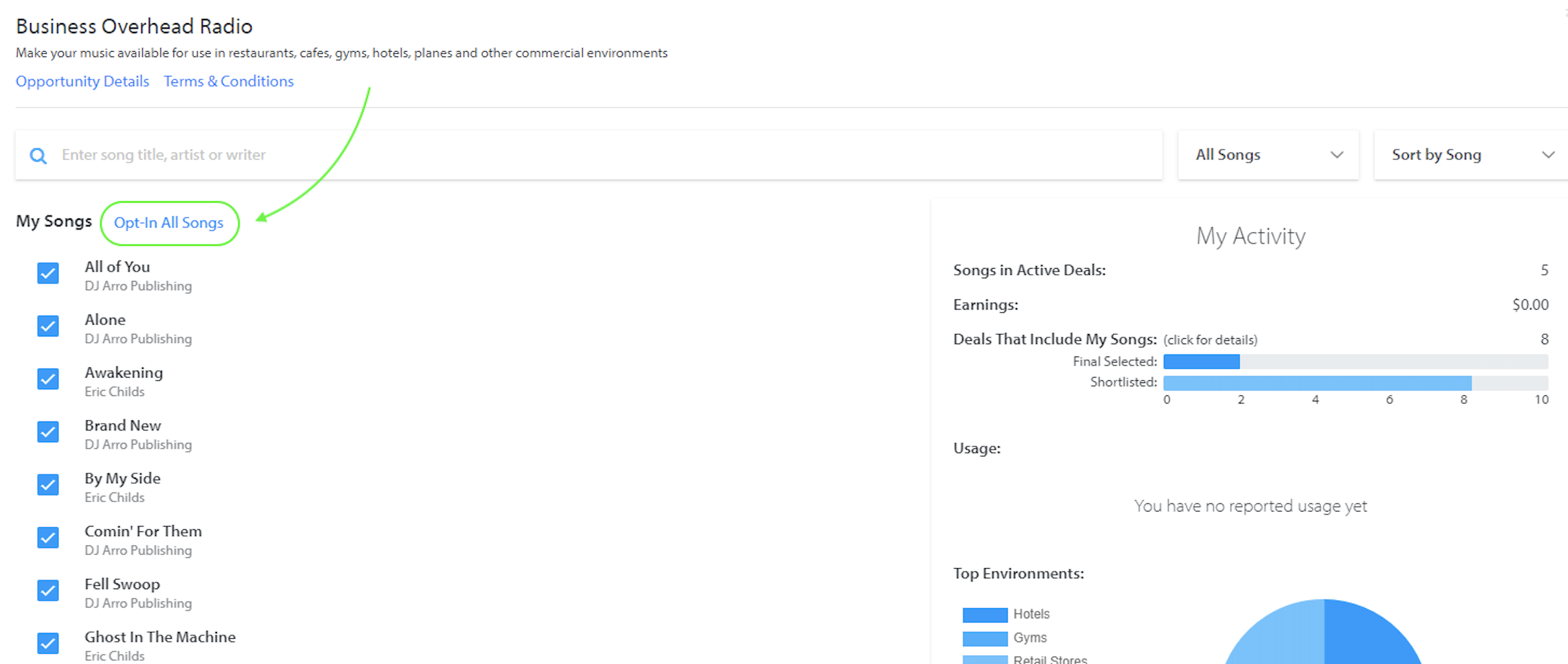Select the "Comin' For Them" song title

[143, 531]
